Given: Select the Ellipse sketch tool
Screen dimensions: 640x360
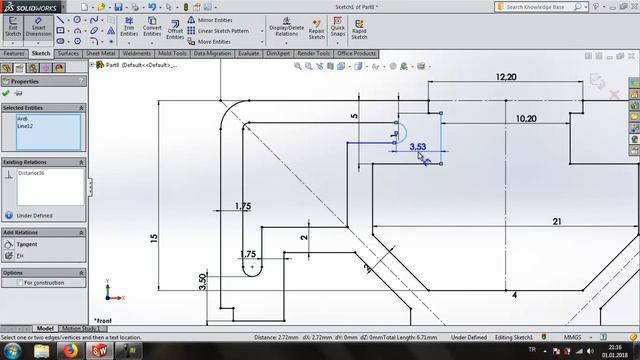Looking at the screenshot, I should point(94,31).
